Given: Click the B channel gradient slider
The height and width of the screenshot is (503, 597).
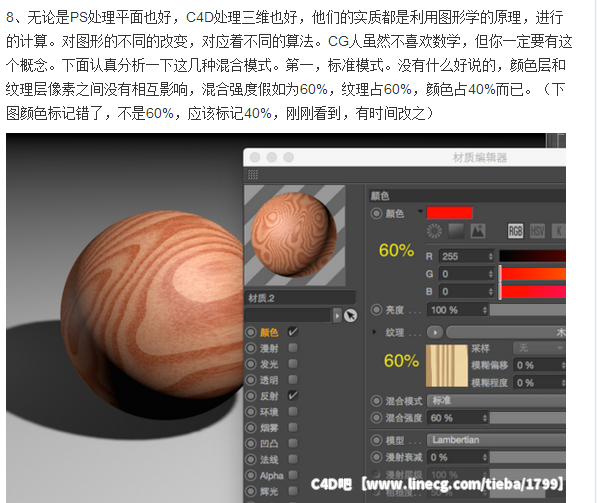Looking at the screenshot, I should [532, 291].
